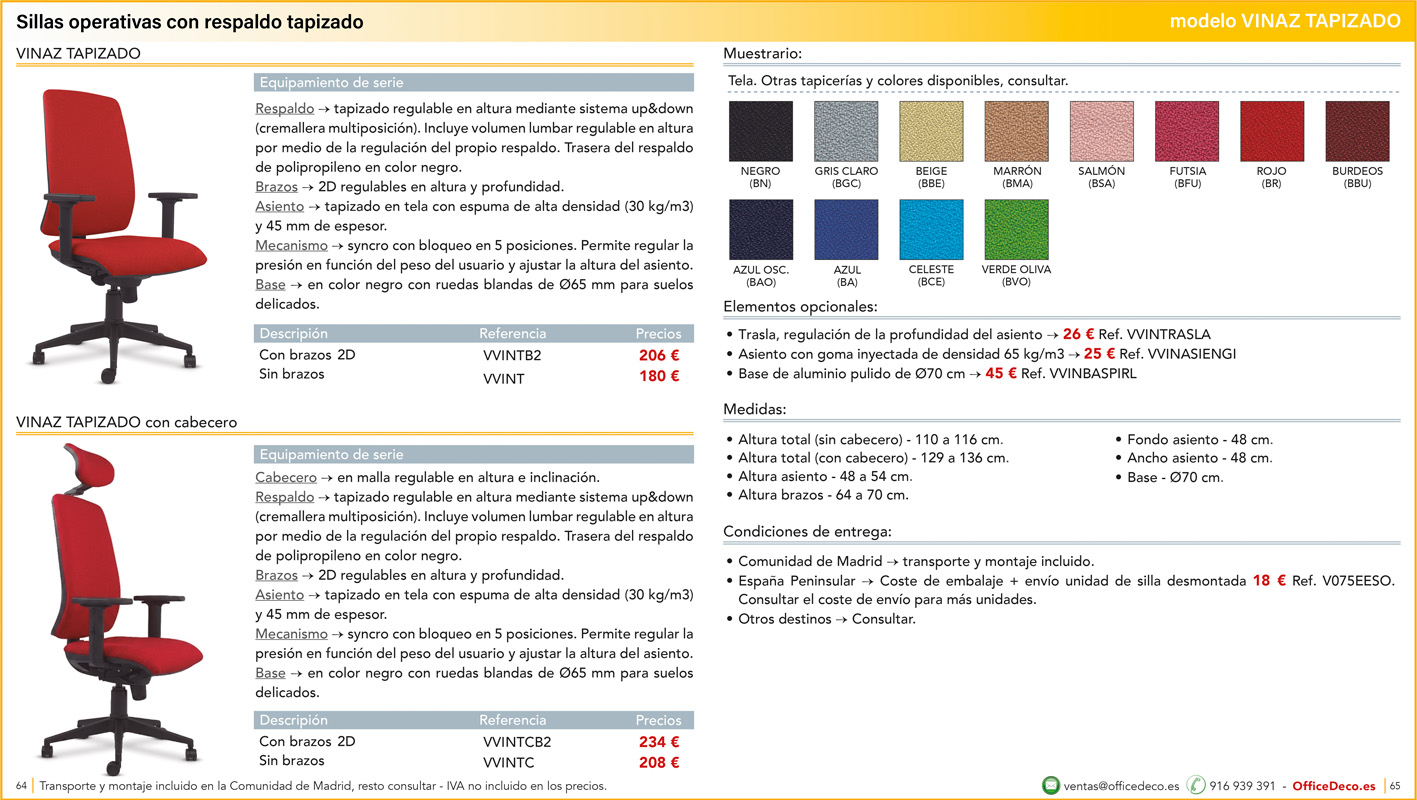Click the 'VINAZ TAPIZADO con cabecero' section title
Viewport: 1417px width, 800px height.
pyautogui.click(x=127, y=422)
